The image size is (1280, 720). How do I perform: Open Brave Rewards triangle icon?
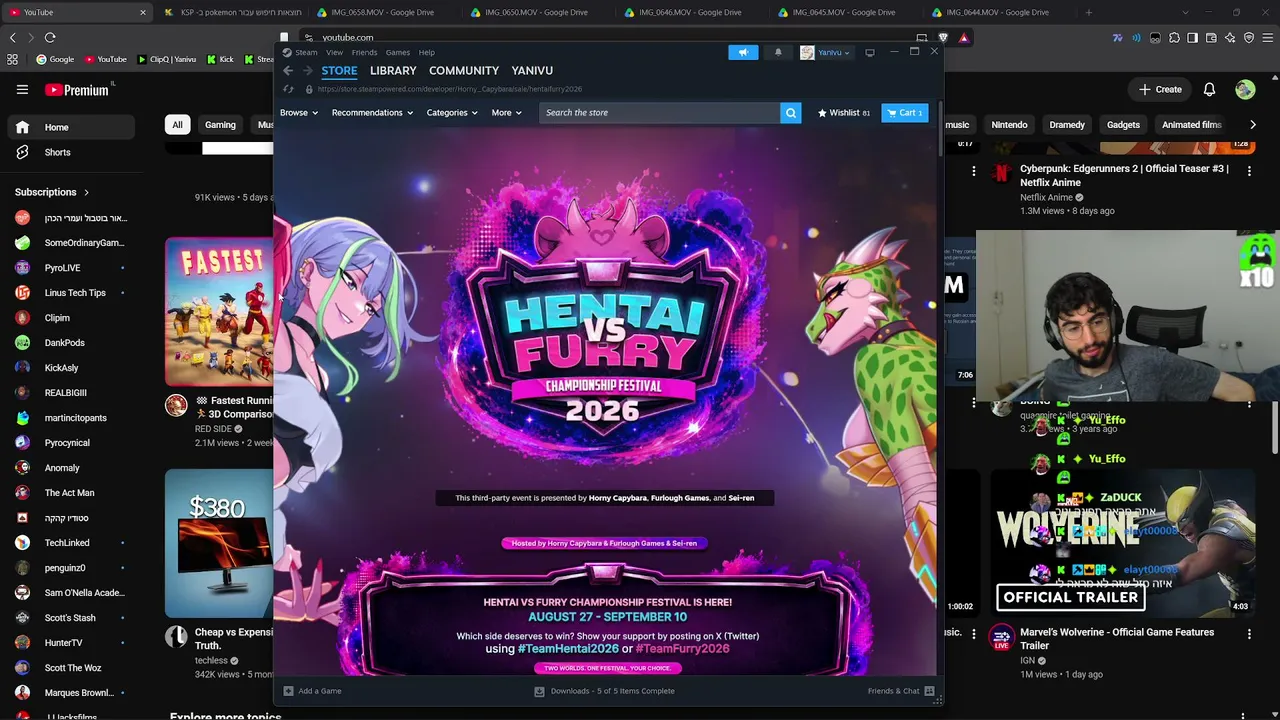click(x=964, y=37)
